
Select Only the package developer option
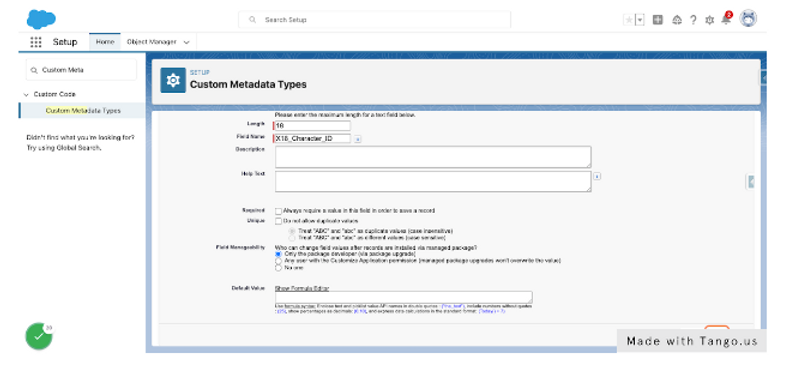point(278,254)
